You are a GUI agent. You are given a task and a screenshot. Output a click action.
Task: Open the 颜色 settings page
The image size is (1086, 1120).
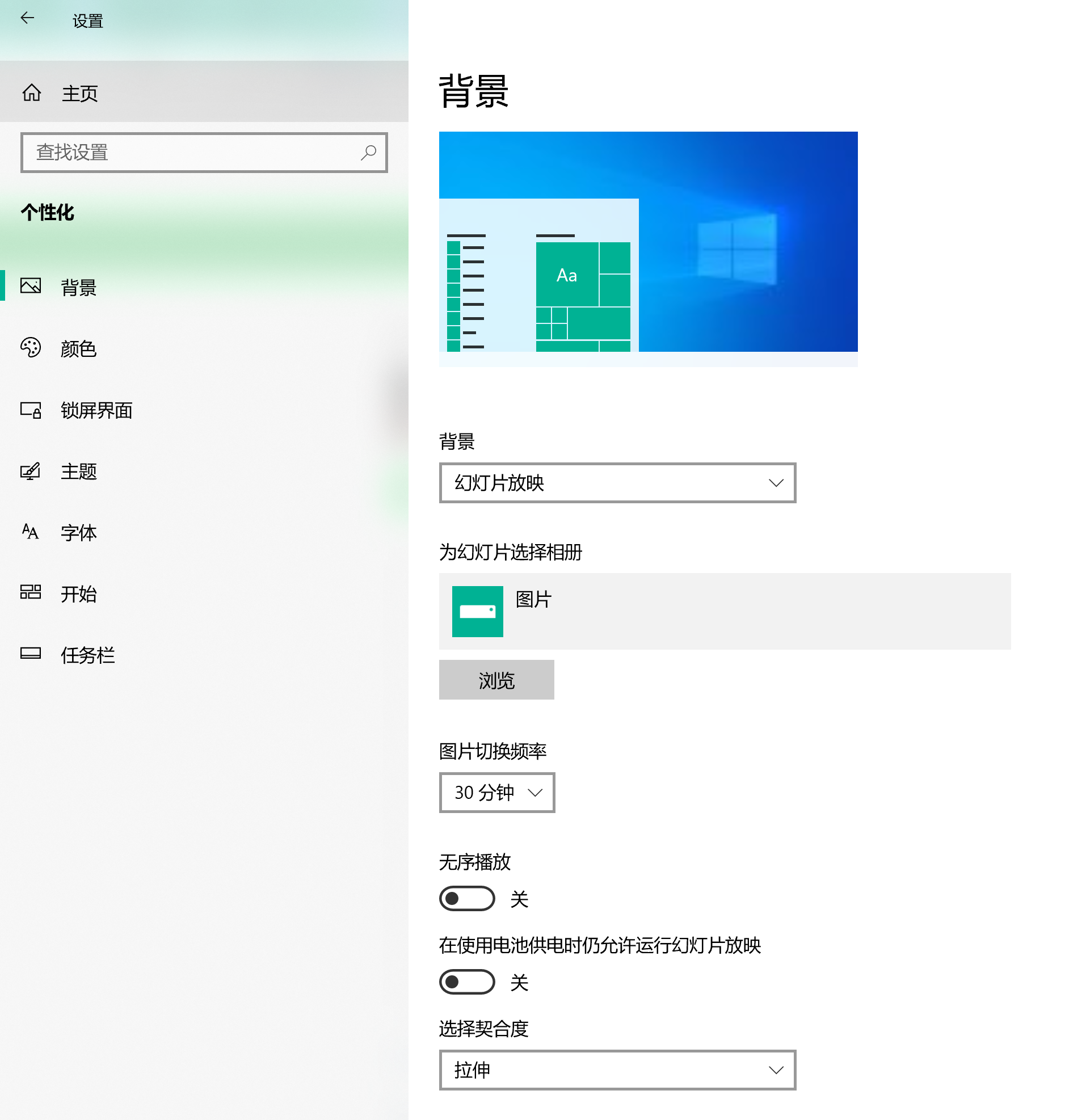point(204,348)
